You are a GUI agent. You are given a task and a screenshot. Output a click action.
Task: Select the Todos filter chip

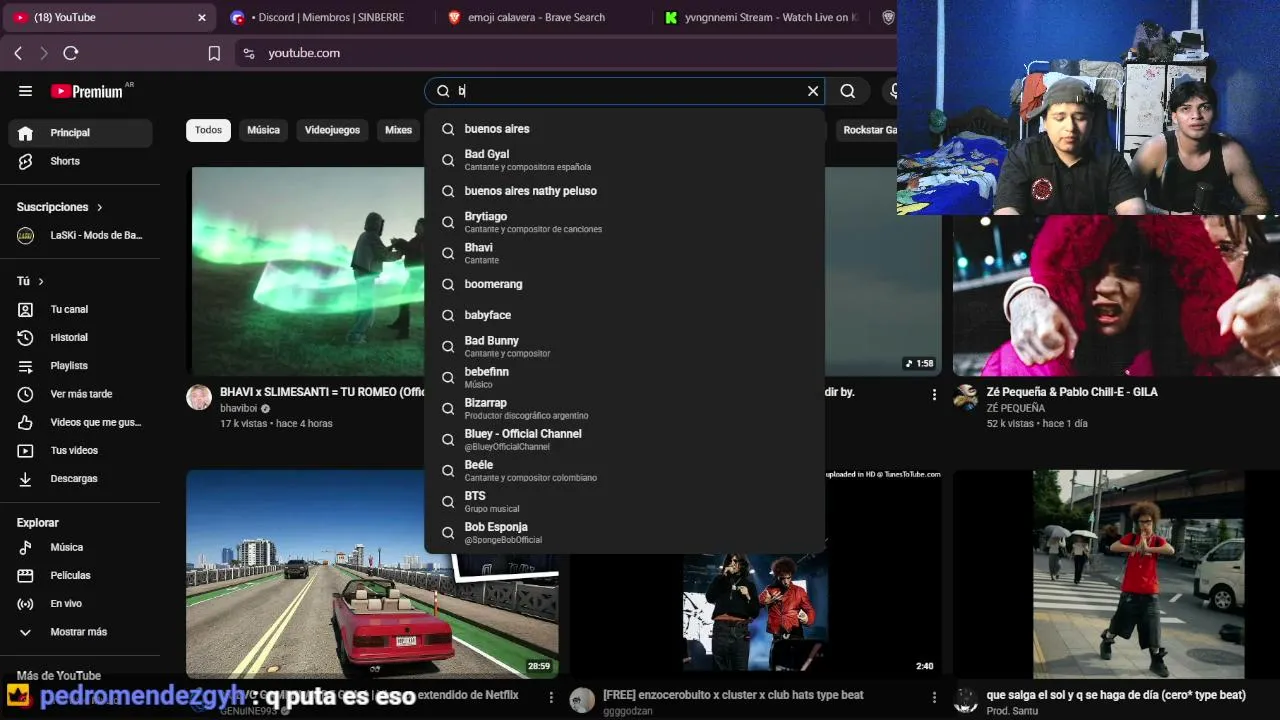208,130
